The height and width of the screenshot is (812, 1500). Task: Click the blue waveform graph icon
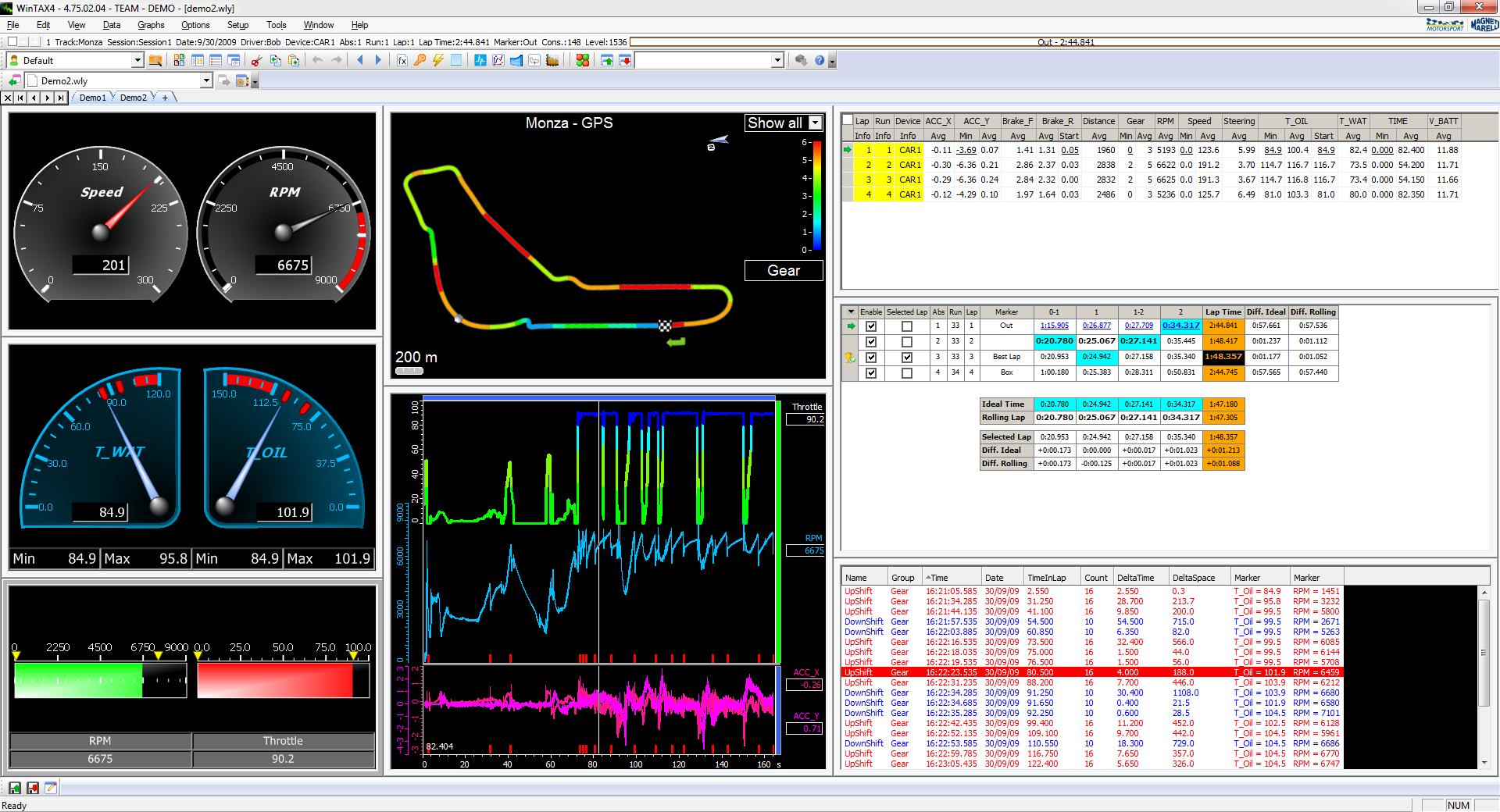click(480, 60)
